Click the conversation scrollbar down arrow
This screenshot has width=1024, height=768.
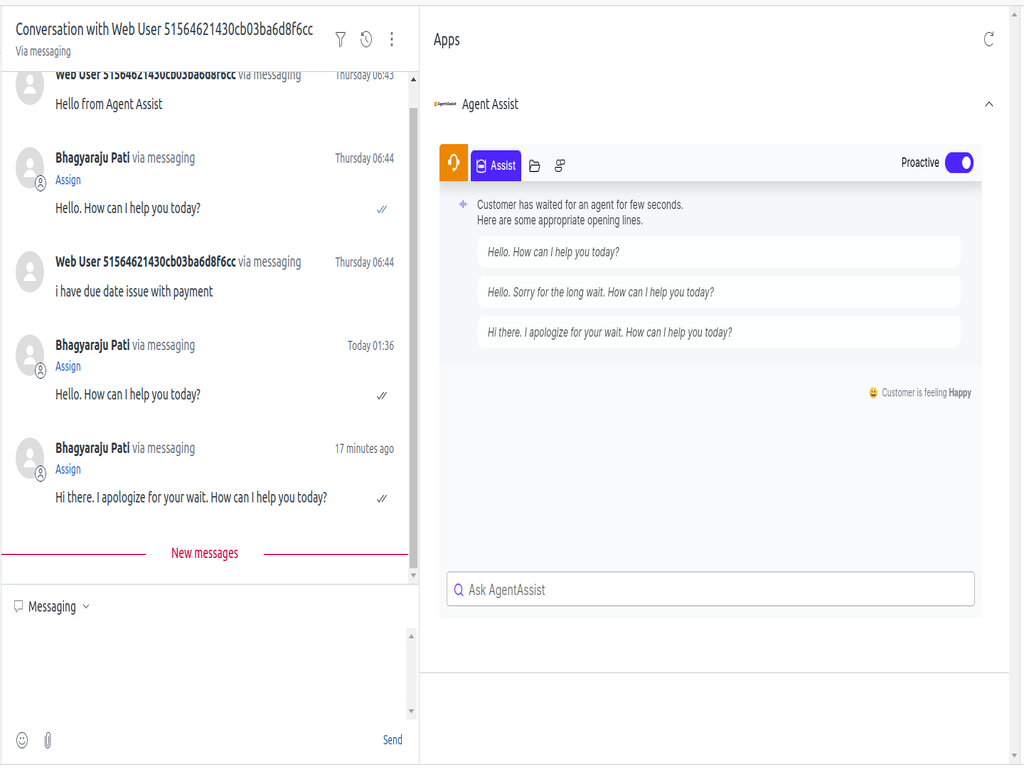click(x=414, y=577)
